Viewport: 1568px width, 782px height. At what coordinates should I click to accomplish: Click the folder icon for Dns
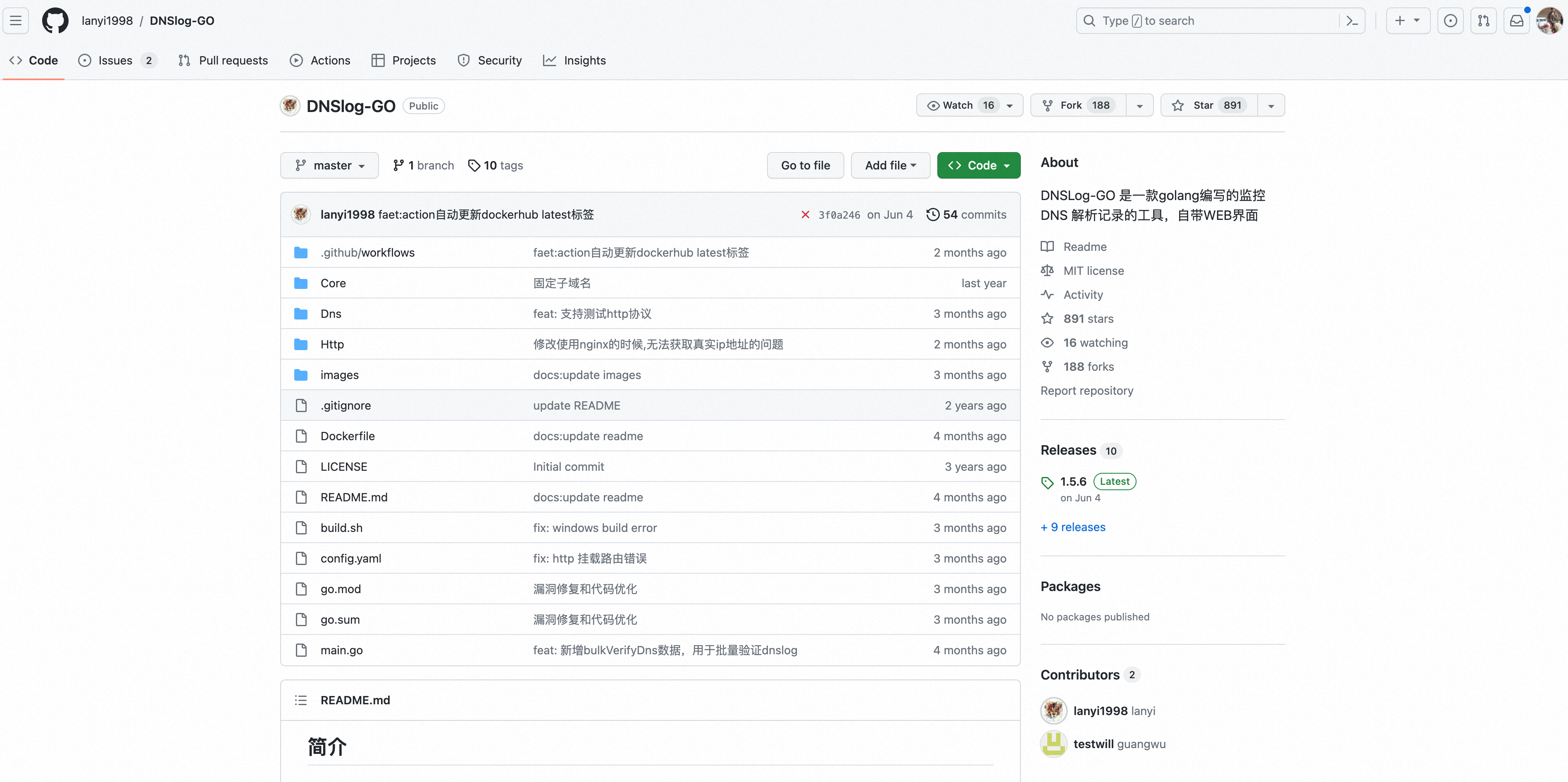301,313
